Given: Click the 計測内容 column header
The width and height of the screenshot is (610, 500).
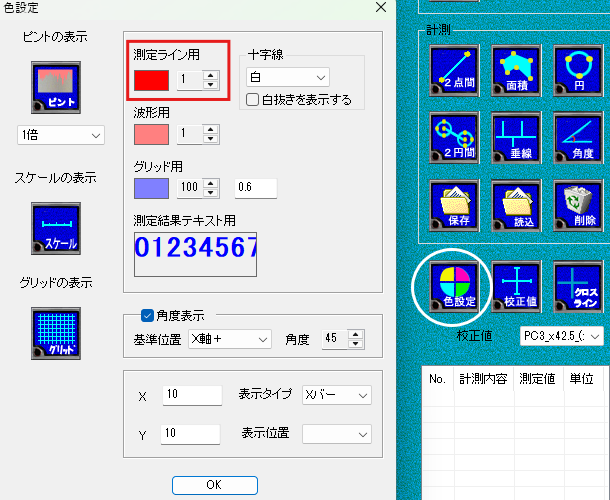Looking at the screenshot, I should coord(484,379).
